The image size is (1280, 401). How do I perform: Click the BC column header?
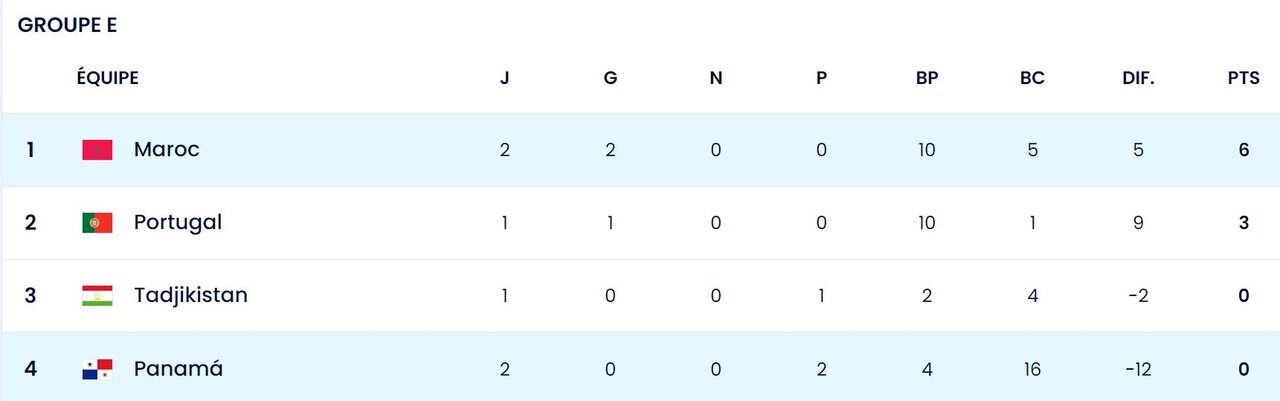pyautogui.click(x=1032, y=78)
